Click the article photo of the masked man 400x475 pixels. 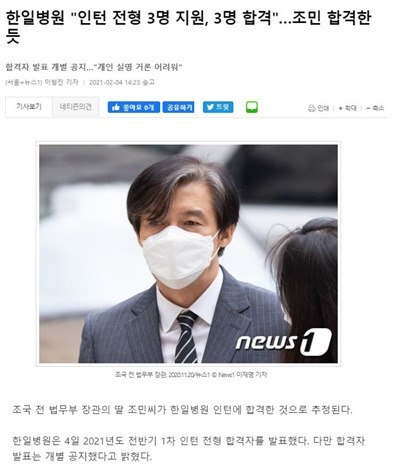[x=188, y=254]
